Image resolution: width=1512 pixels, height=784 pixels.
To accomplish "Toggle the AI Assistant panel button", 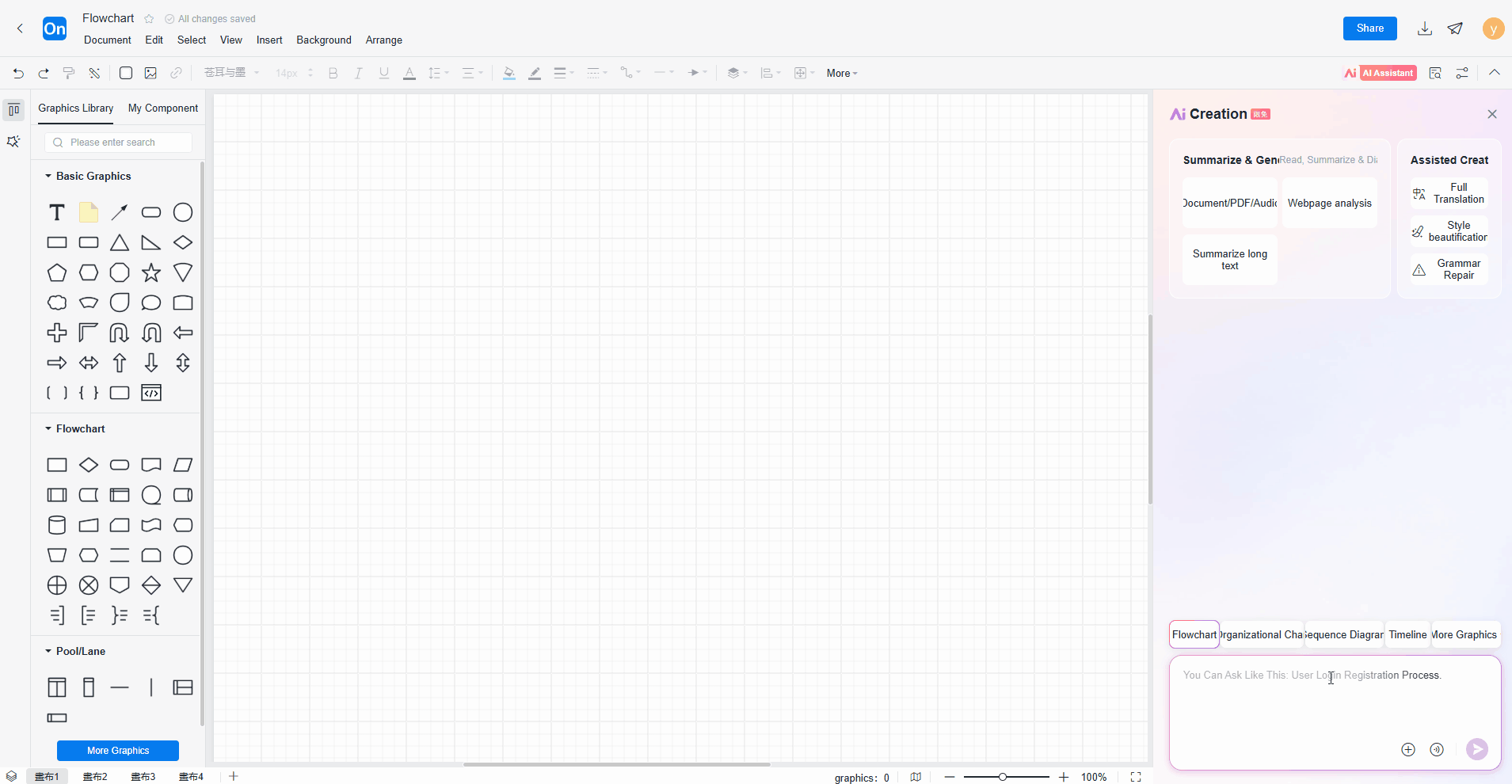I will pyautogui.click(x=1380, y=73).
